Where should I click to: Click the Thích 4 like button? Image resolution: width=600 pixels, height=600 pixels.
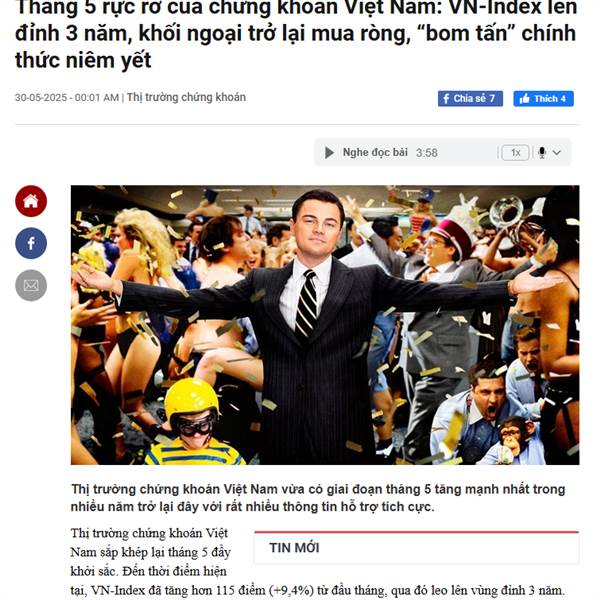pyautogui.click(x=543, y=99)
